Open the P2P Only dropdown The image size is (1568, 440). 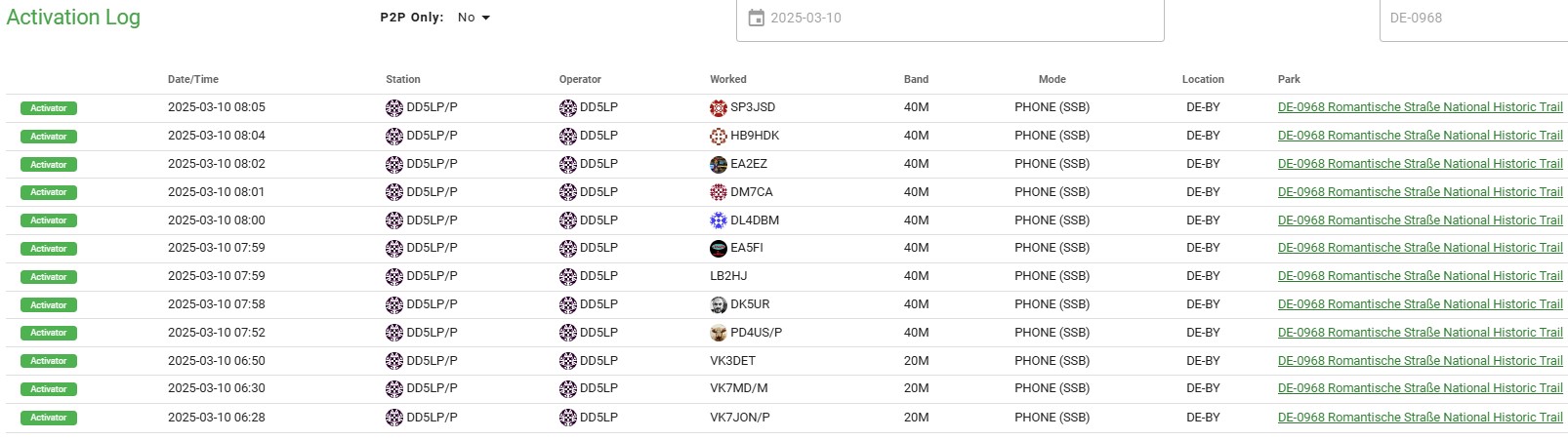474,18
